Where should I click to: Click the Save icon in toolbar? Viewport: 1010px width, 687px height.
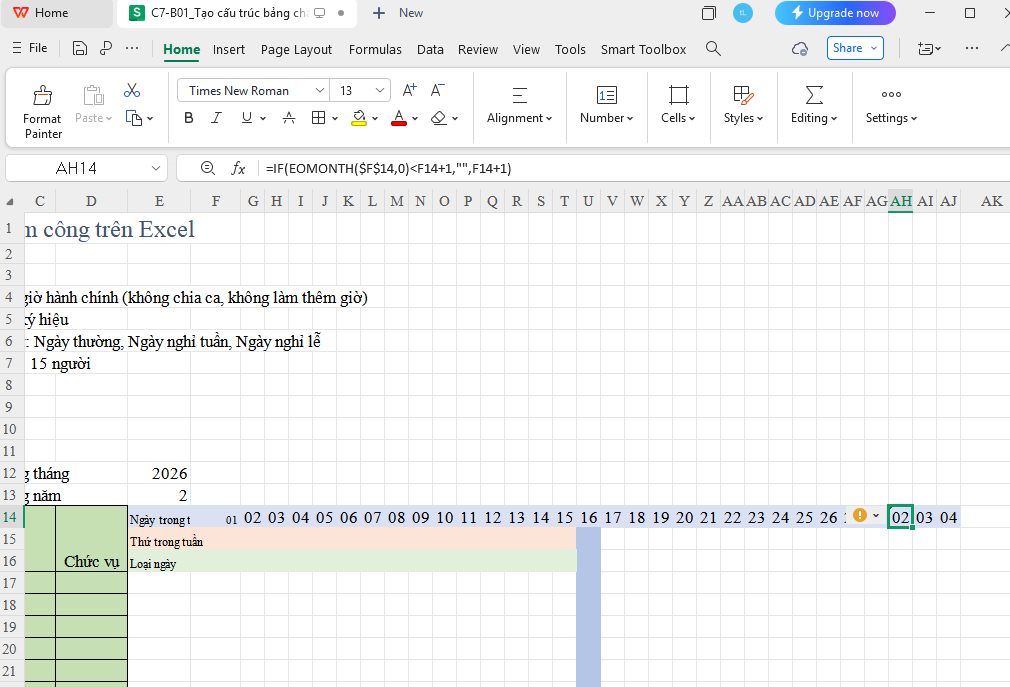pyautogui.click(x=80, y=49)
